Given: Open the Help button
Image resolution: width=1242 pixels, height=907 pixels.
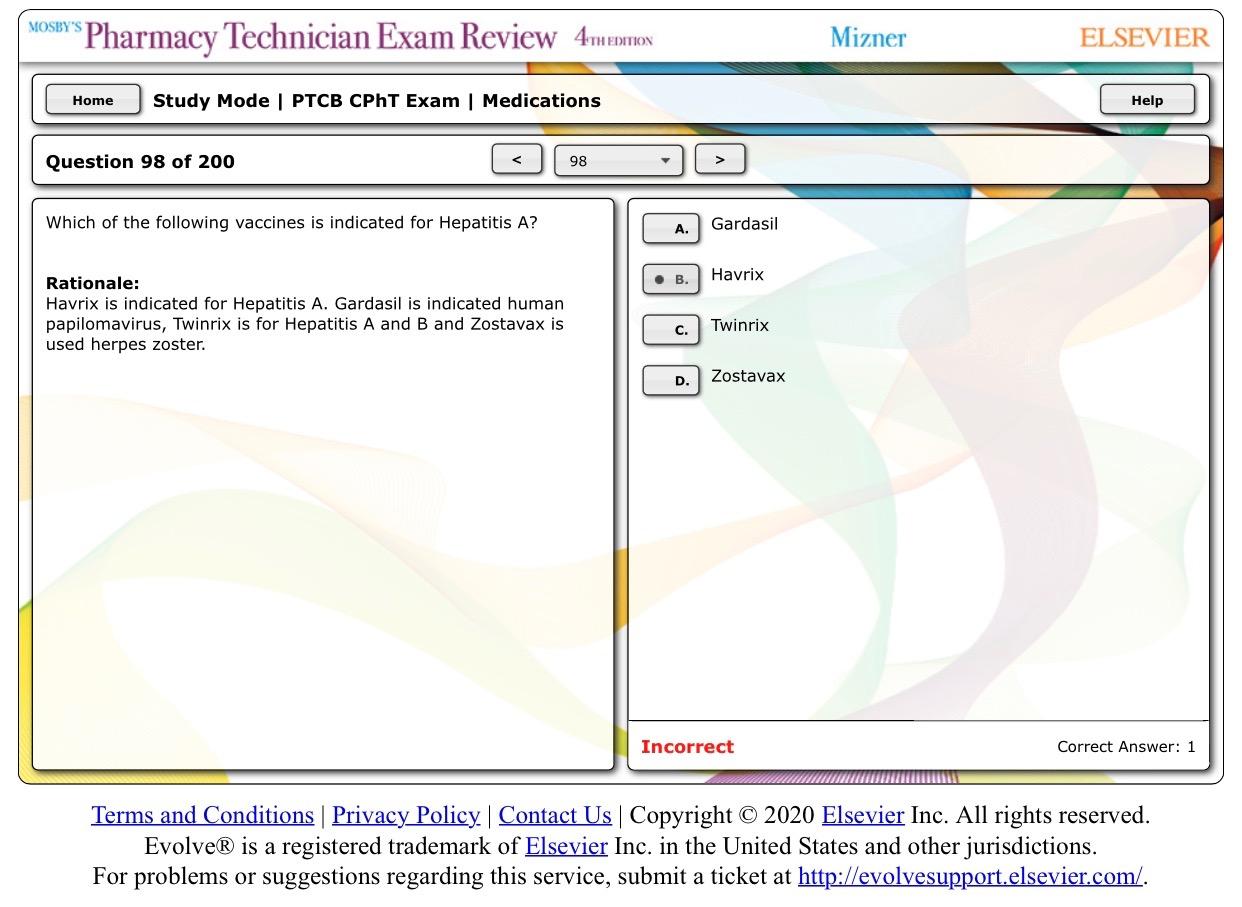Looking at the screenshot, I should (1147, 100).
